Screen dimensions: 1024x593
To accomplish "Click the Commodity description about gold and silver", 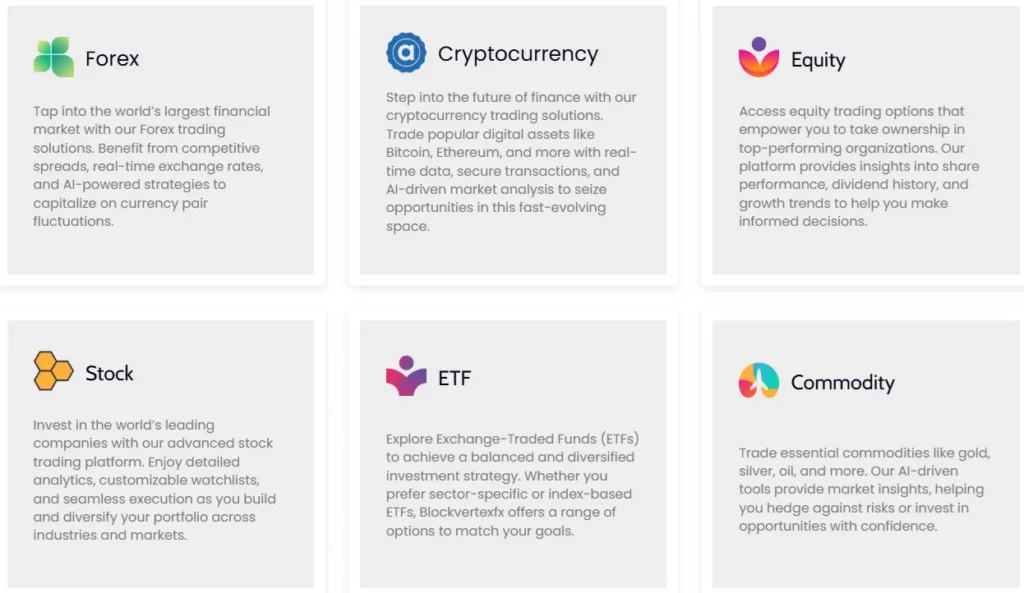I will click(864, 489).
